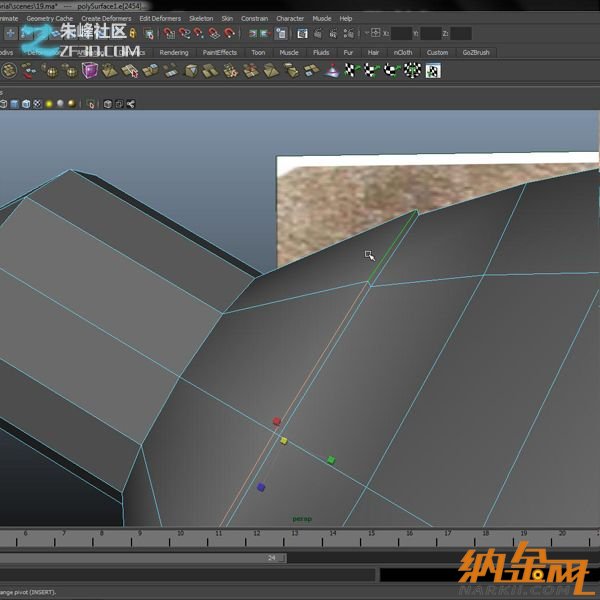Open the Create Deformers menu
The image size is (600, 600).
[x=105, y=18]
